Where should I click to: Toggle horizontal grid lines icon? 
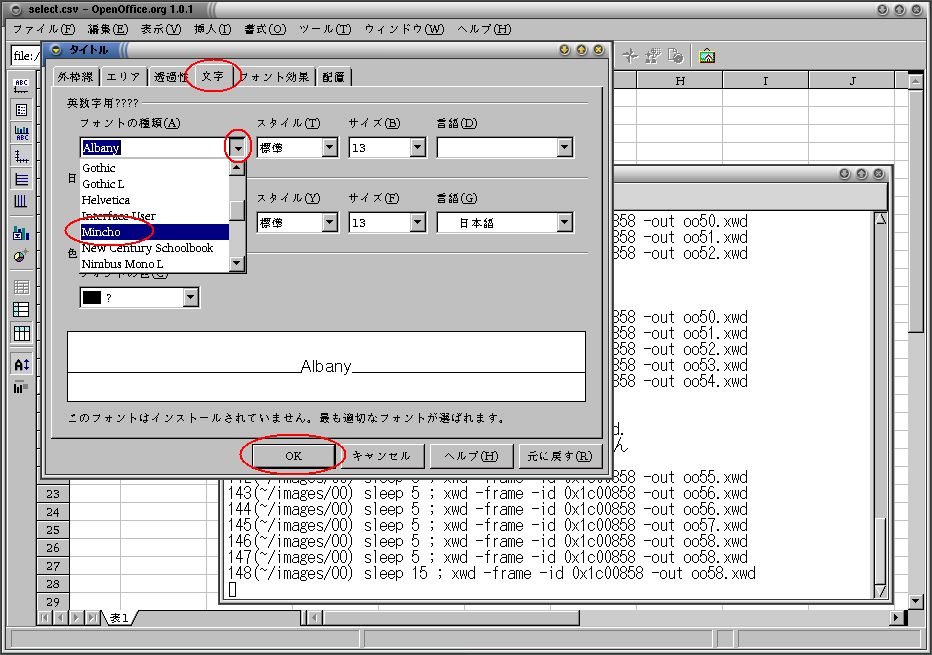pyautogui.click(x=21, y=179)
